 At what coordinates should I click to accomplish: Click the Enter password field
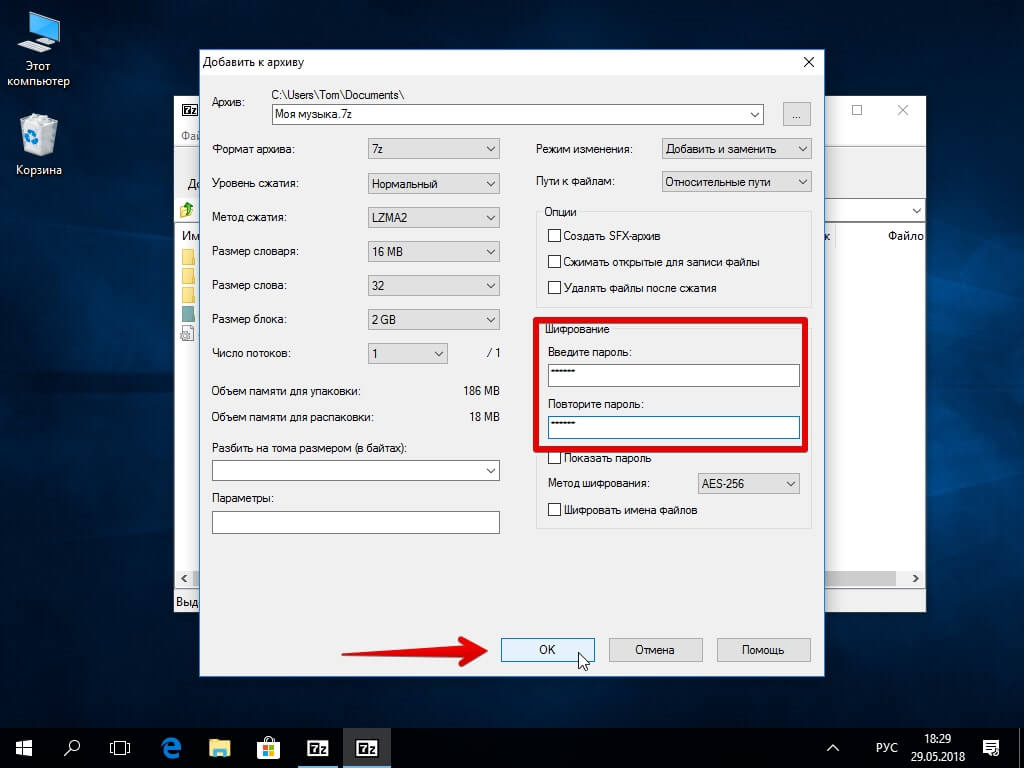(x=673, y=376)
